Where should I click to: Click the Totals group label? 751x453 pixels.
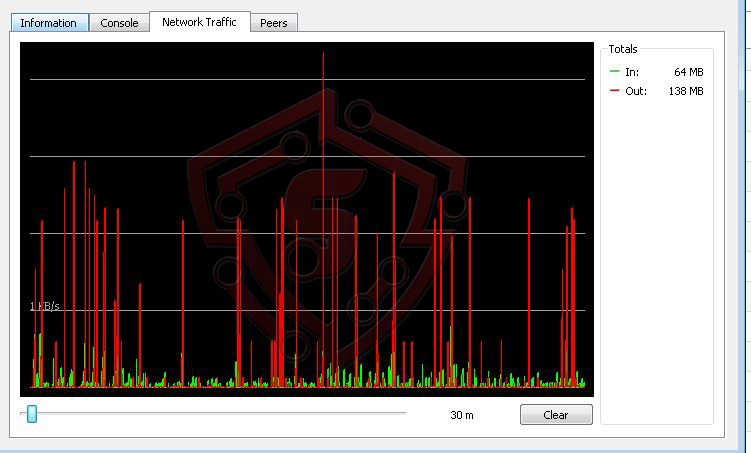point(623,49)
